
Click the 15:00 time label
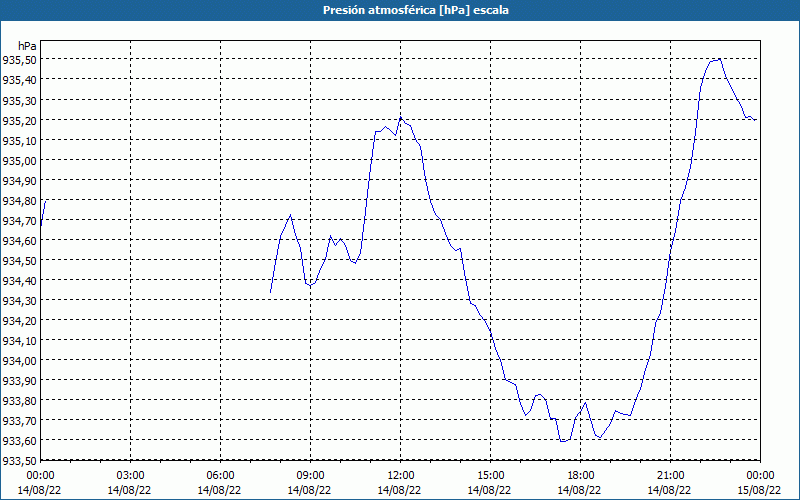tap(490, 476)
